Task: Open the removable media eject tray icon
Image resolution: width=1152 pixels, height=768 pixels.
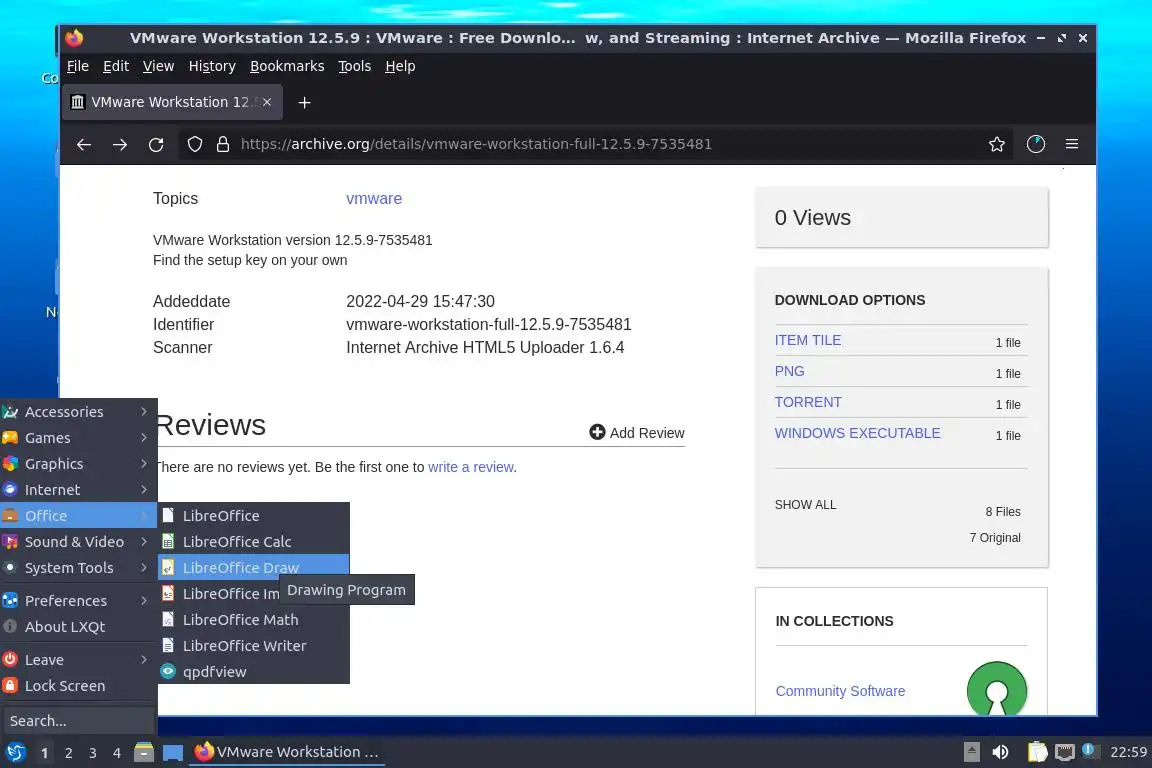Action: point(971,752)
